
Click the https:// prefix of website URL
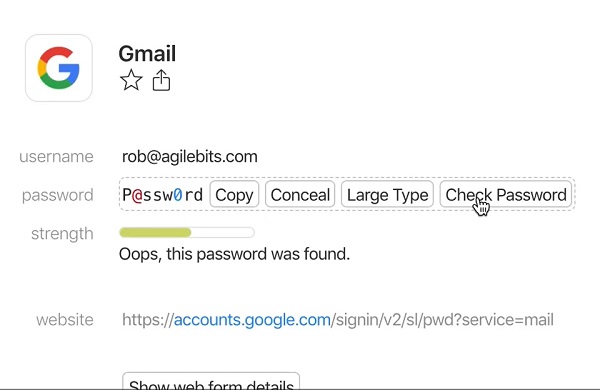(x=148, y=320)
